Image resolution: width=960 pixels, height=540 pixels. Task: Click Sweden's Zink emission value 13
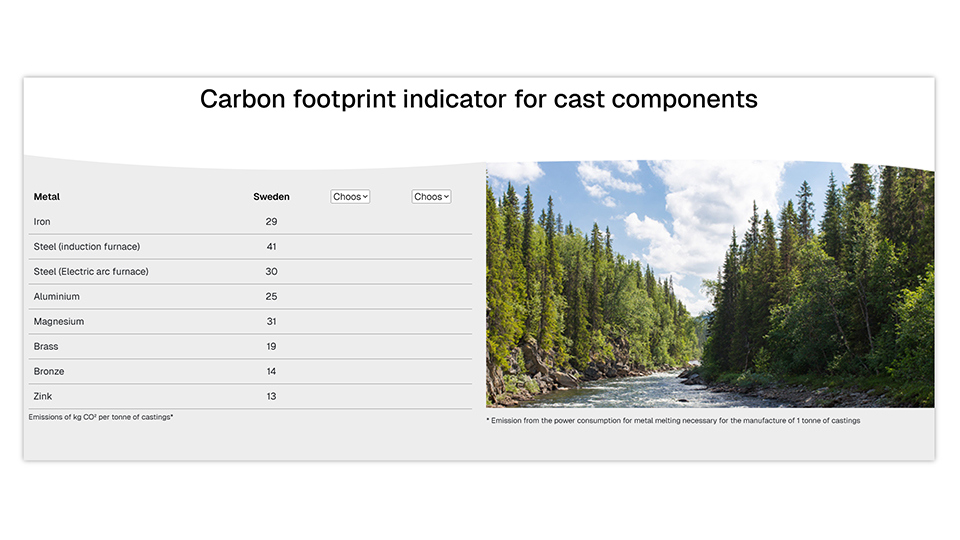(271, 397)
